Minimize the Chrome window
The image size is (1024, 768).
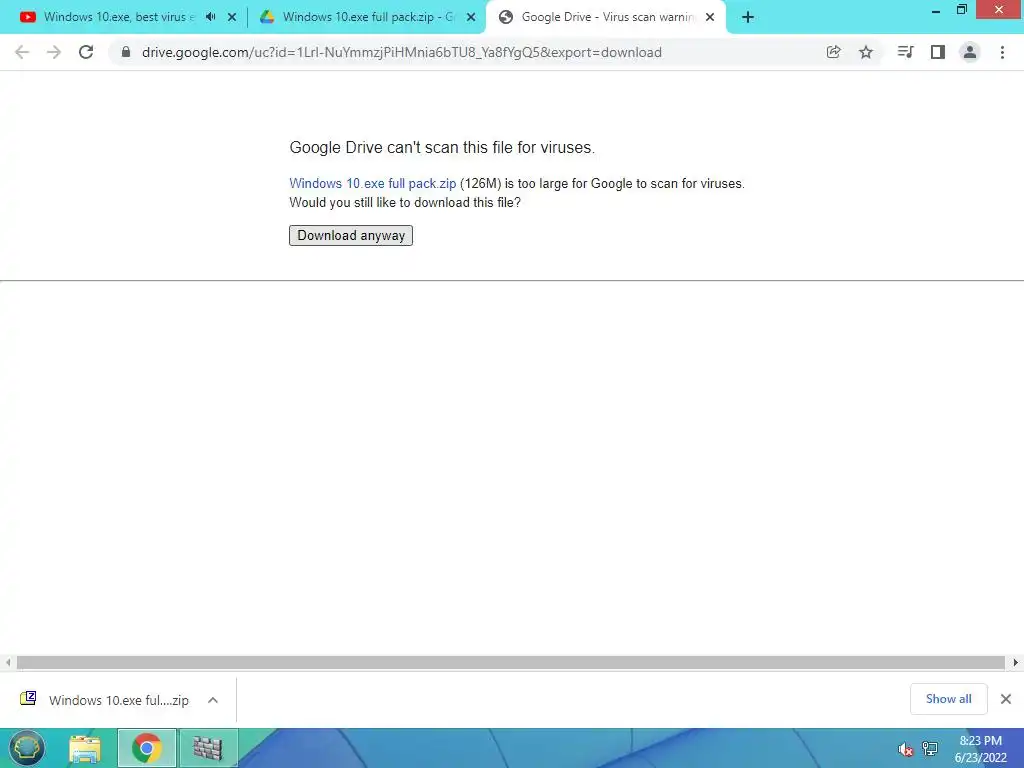[936, 10]
